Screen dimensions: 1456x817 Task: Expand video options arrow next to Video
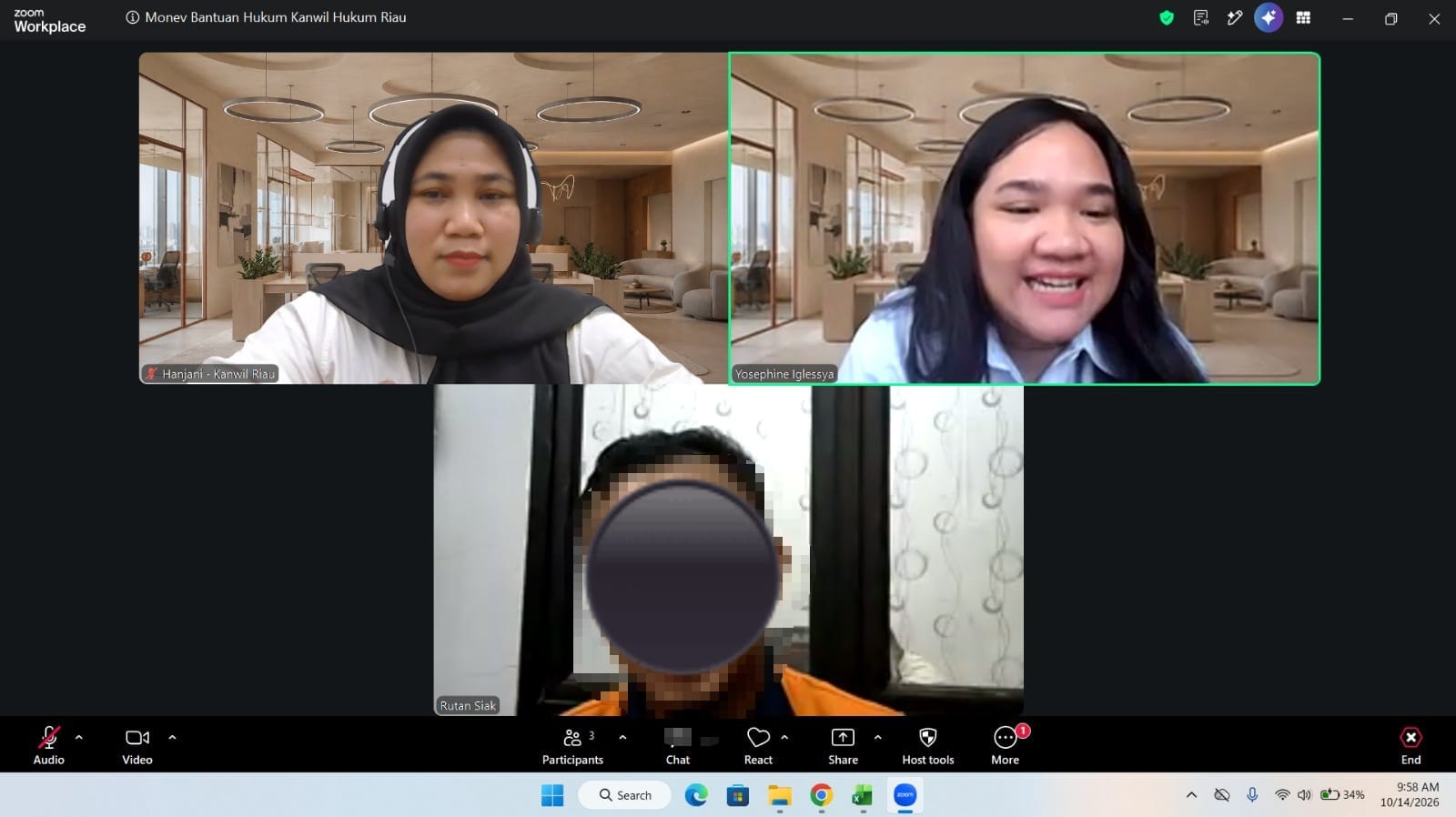pos(172,737)
